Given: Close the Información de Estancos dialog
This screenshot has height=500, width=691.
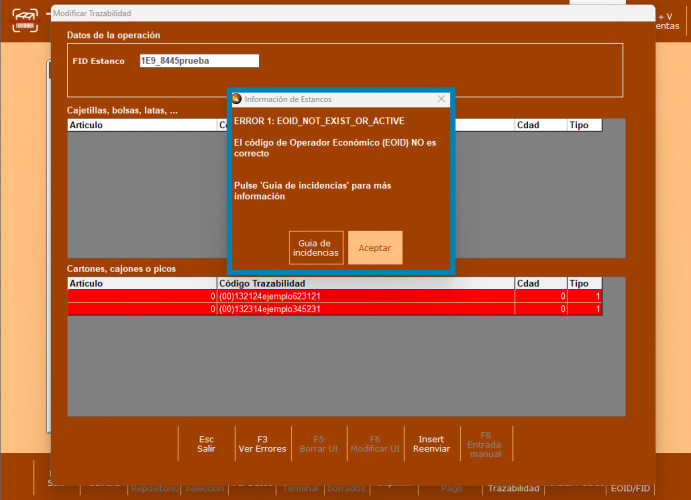Looking at the screenshot, I should click(x=442, y=100).
